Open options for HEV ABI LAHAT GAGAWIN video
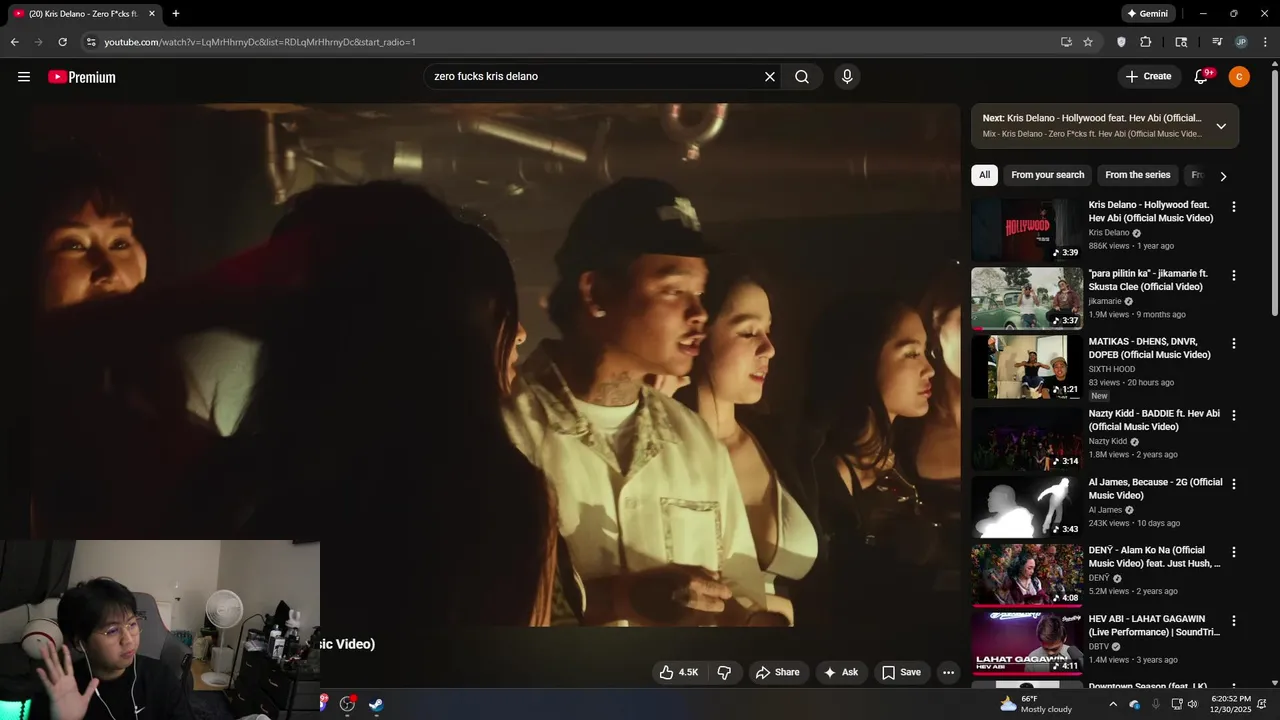Screen dimensions: 1280x720 pos(1233,620)
